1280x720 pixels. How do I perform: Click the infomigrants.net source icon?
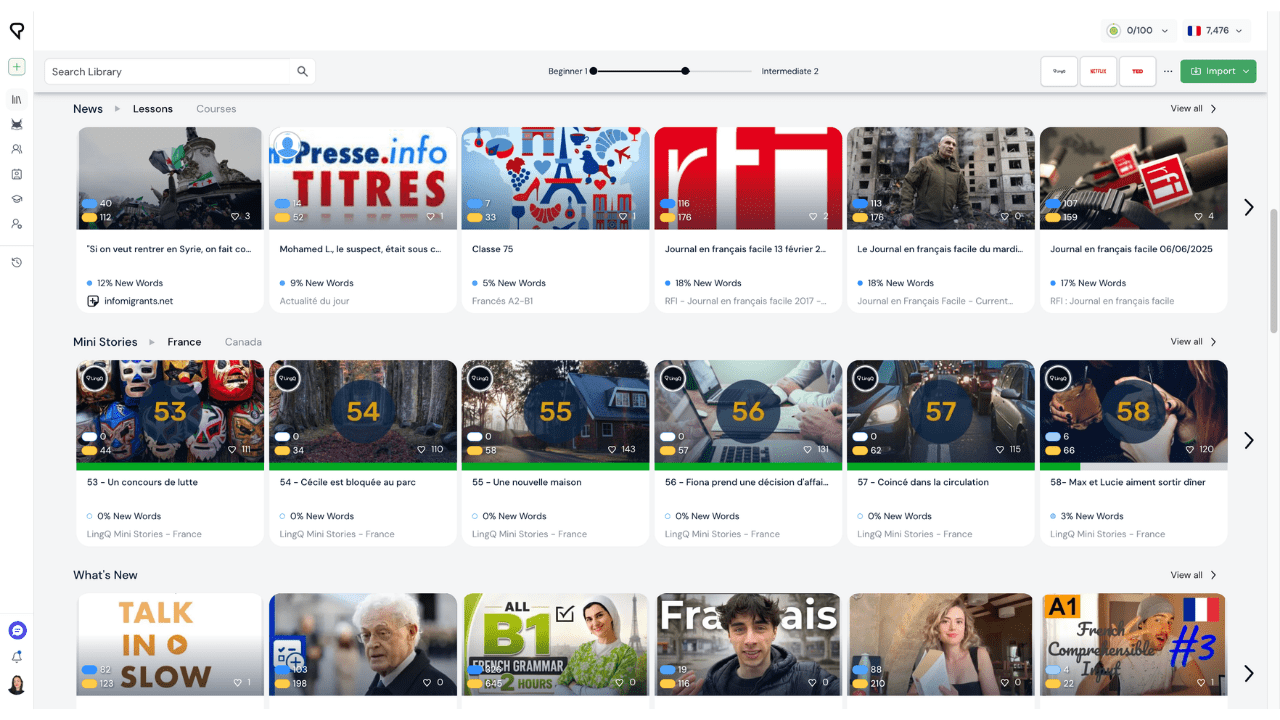pos(93,301)
